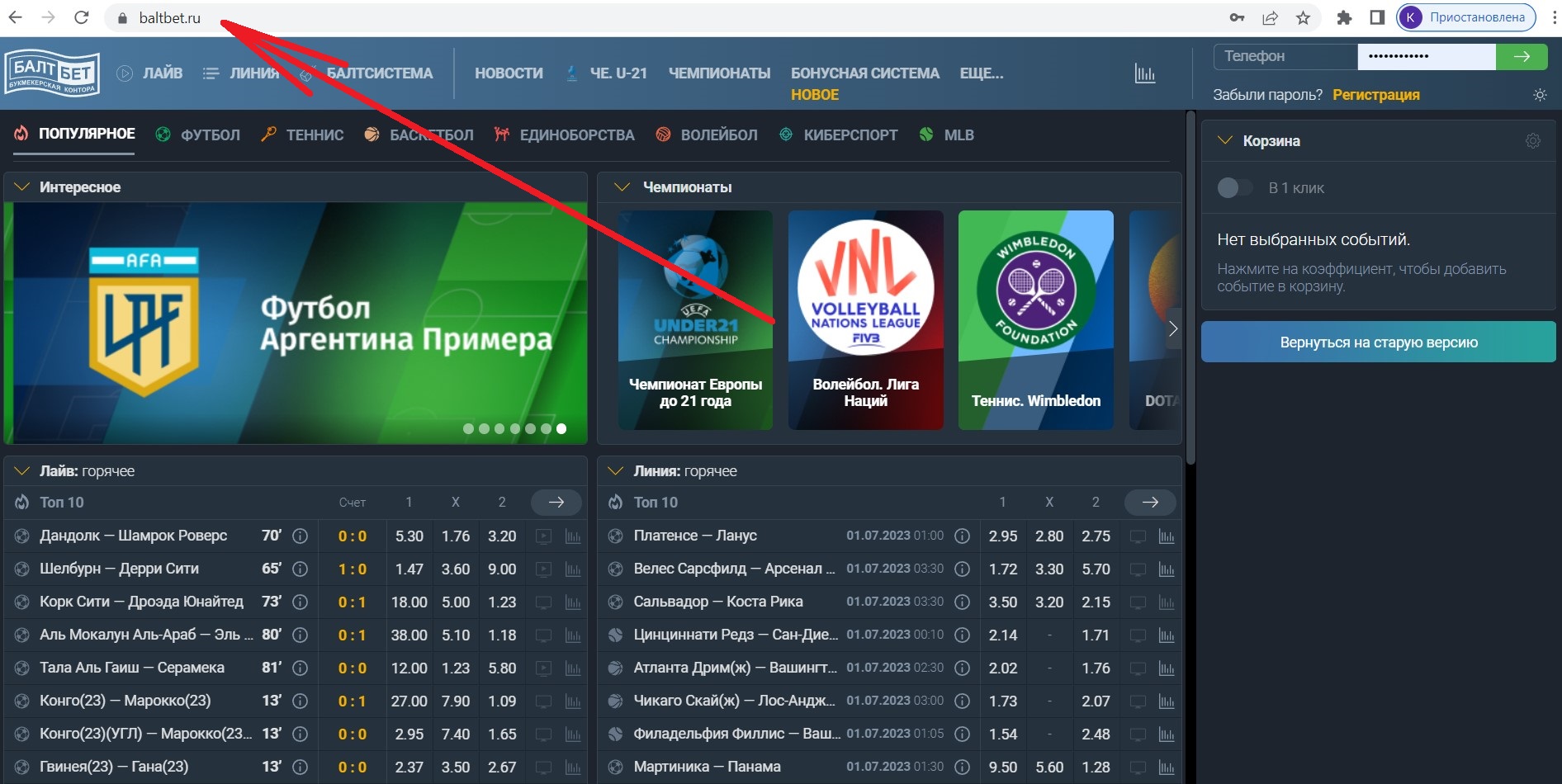Select the MLB tab
The height and width of the screenshot is (784, 1562).
click(x=947, y=135)
